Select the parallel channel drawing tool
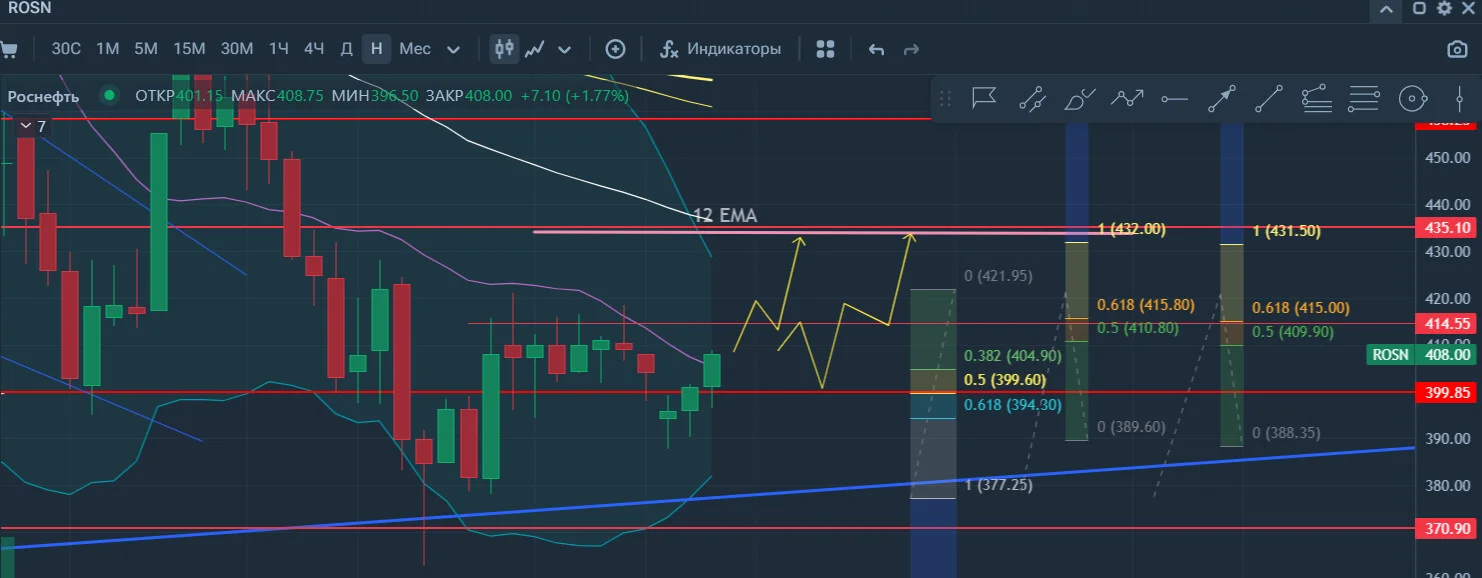Screen dimensions: 1482x578 coord(1032,98)
